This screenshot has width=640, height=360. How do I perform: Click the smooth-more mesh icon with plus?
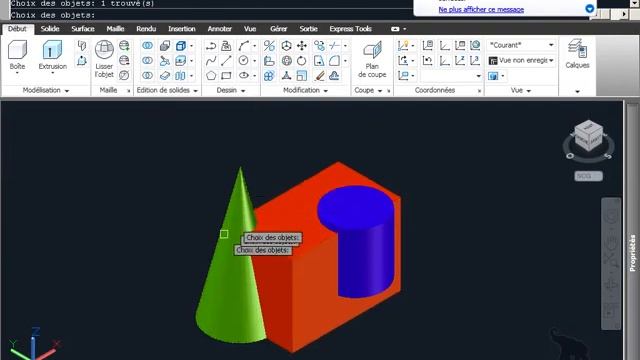pos(124,46)
